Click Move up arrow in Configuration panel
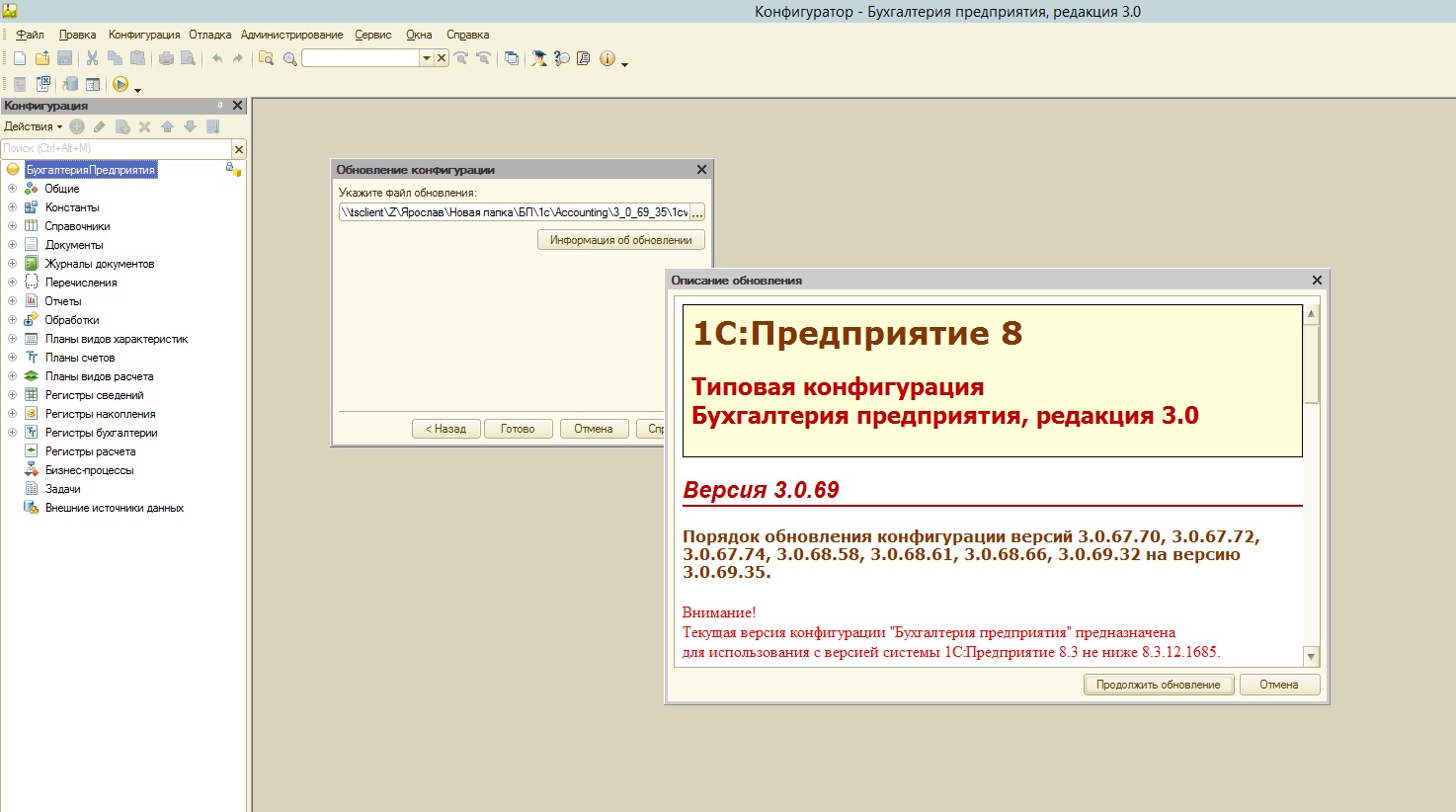 (x=167, y=126)
